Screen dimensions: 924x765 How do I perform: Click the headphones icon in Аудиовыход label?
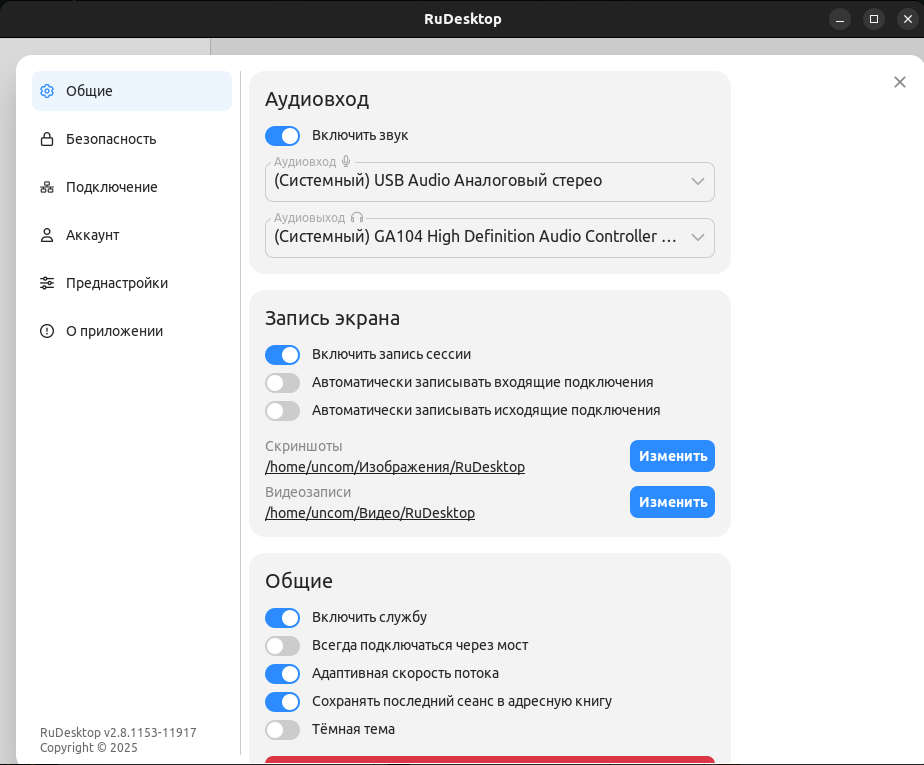[357, 217]
